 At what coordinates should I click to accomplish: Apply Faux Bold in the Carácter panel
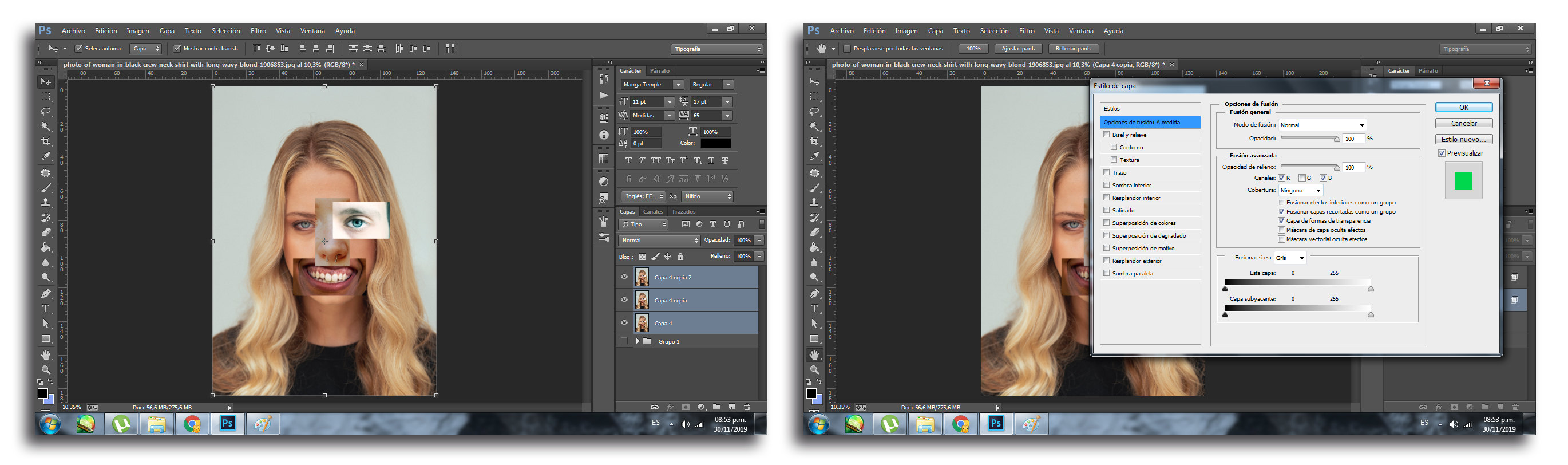[x=628, y=161]
